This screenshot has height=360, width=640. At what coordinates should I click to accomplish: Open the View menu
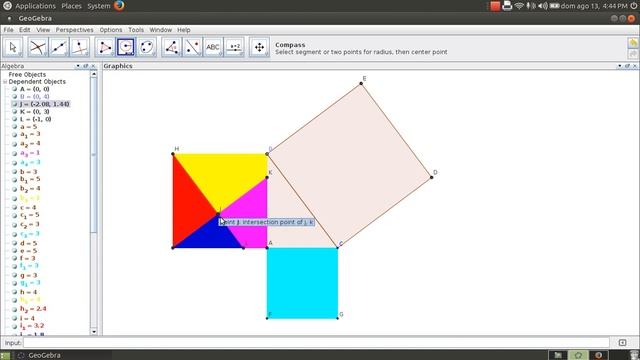click(43, 30)
